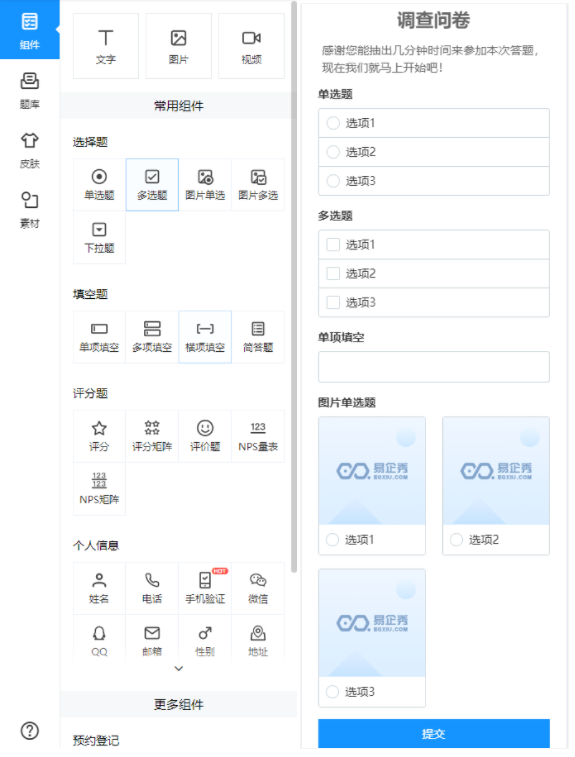Add the 姓名 name field
Image resolution: width=575 pixels, height=757 pixels.
coord(99,589)
